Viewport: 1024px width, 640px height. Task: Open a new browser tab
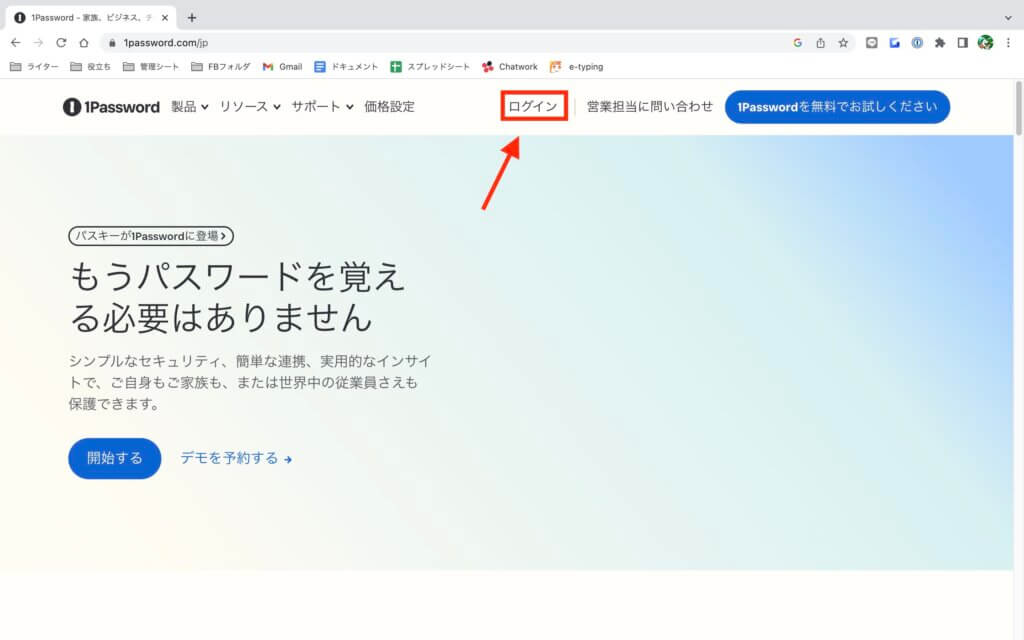point(191,18)
